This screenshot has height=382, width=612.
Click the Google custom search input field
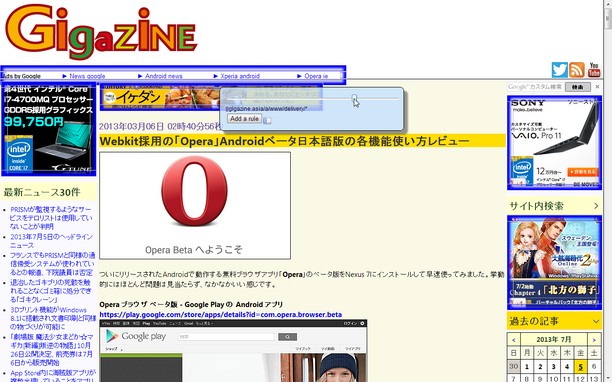click(x=535, y=87)
